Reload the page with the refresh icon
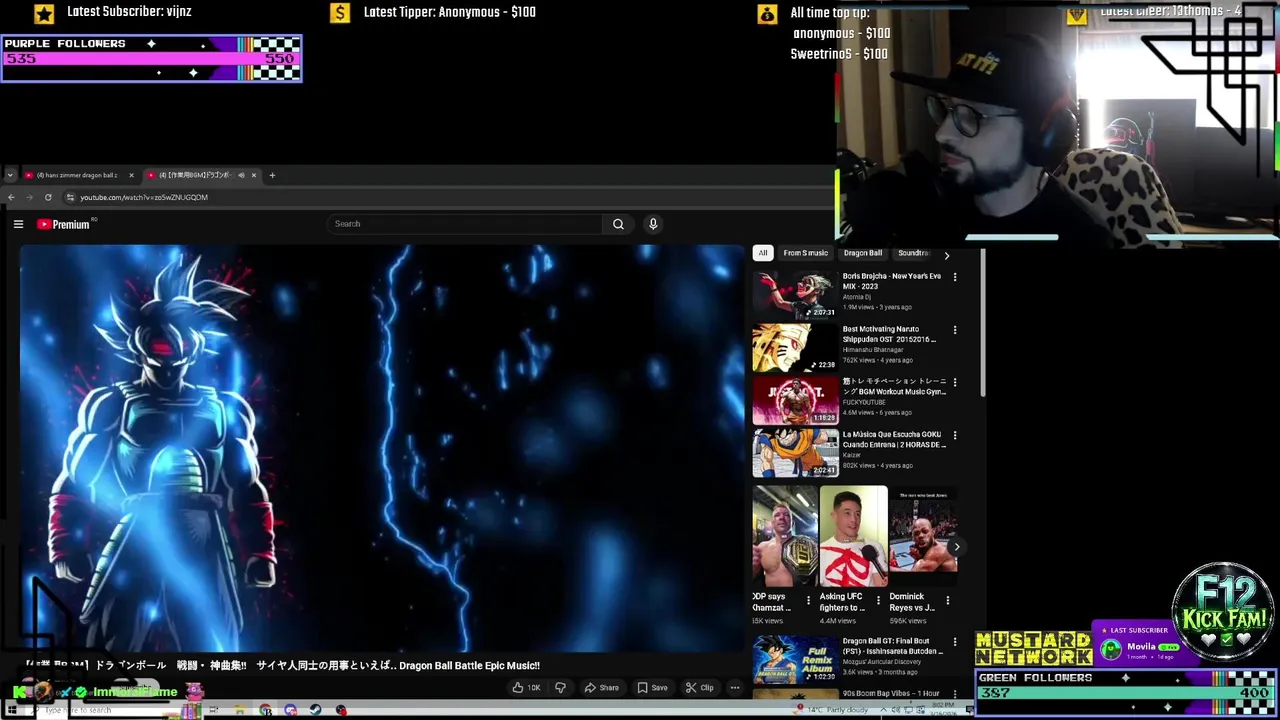The height and width of the screenshot is (720, 1280). coord(48,197)
